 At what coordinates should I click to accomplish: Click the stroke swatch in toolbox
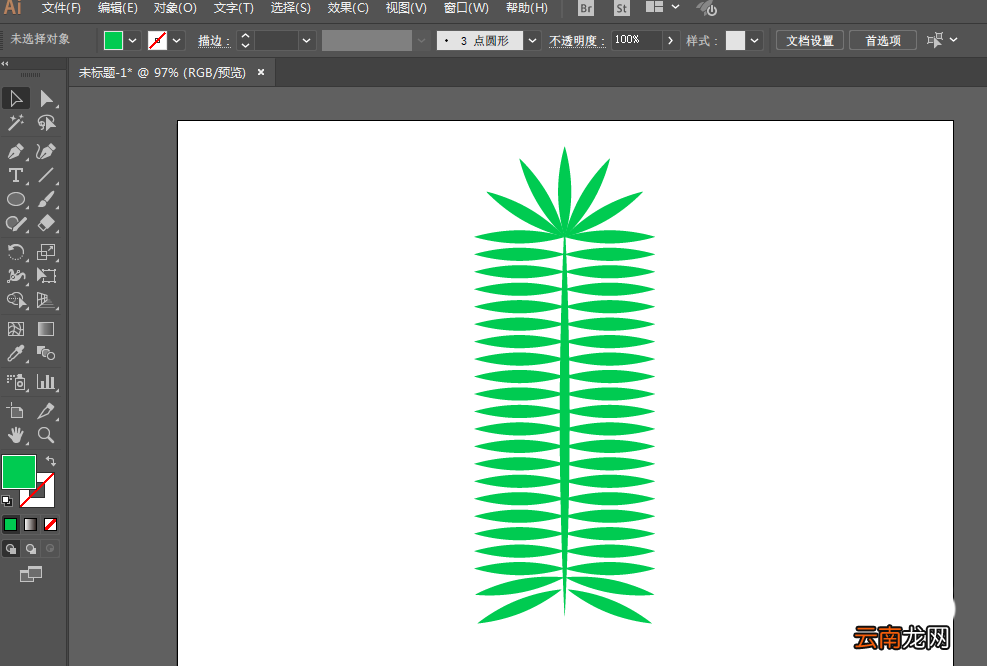coord(45,498)
